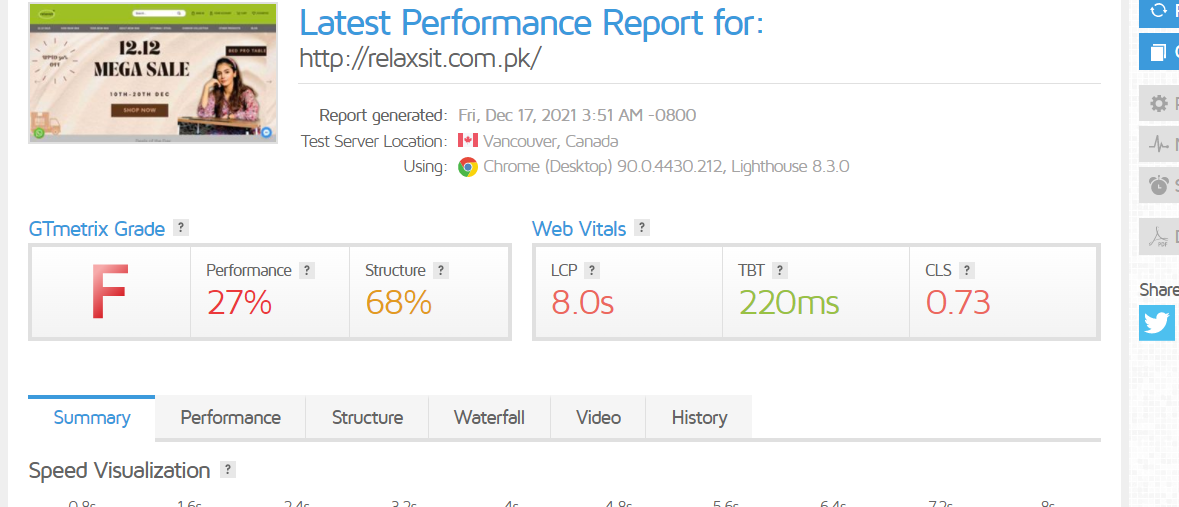
Task: Click the question mark beside Structure score
Action: pyautogui.click(x=441, y=270)
